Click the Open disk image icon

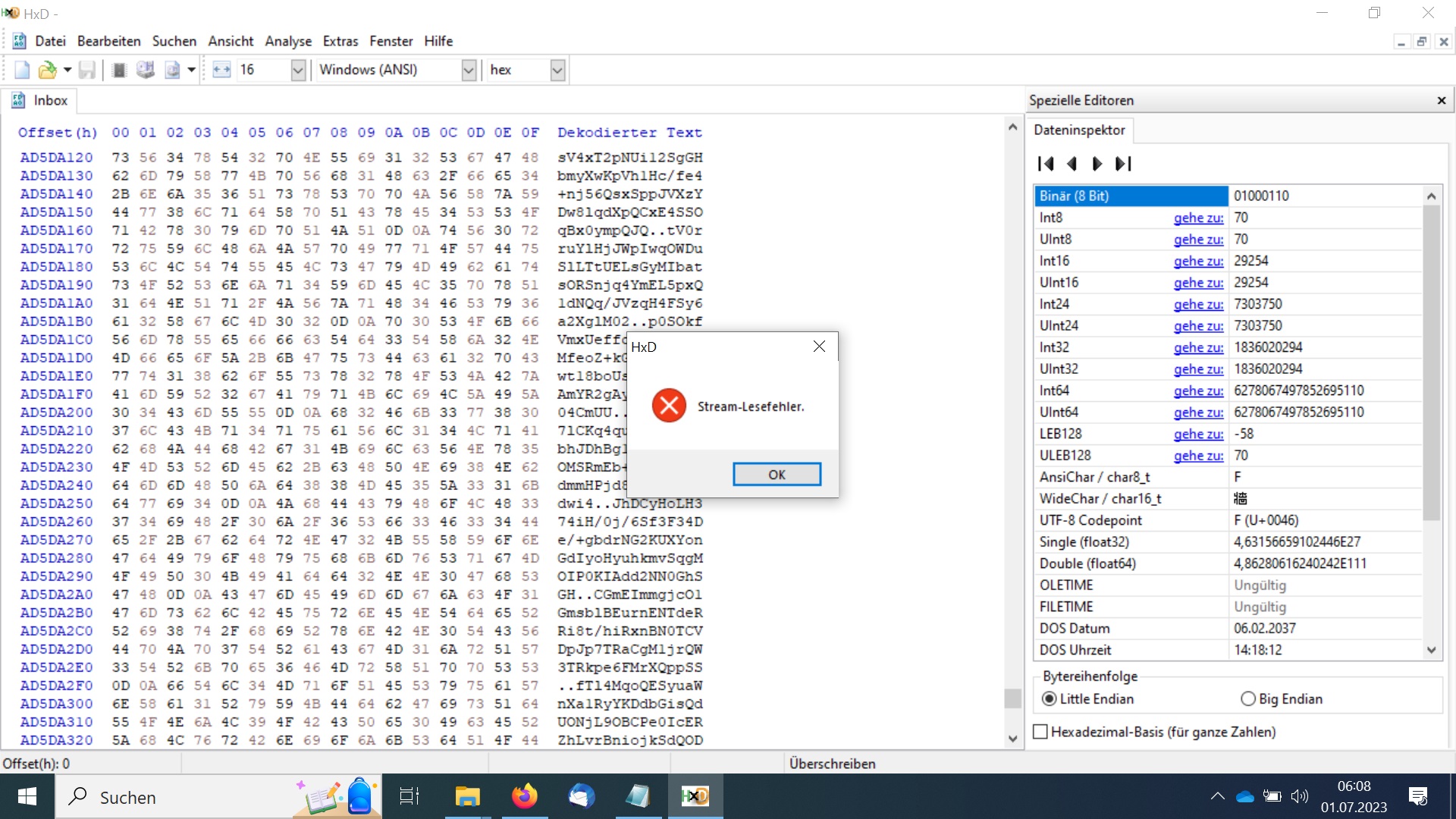tap(173, 70)
